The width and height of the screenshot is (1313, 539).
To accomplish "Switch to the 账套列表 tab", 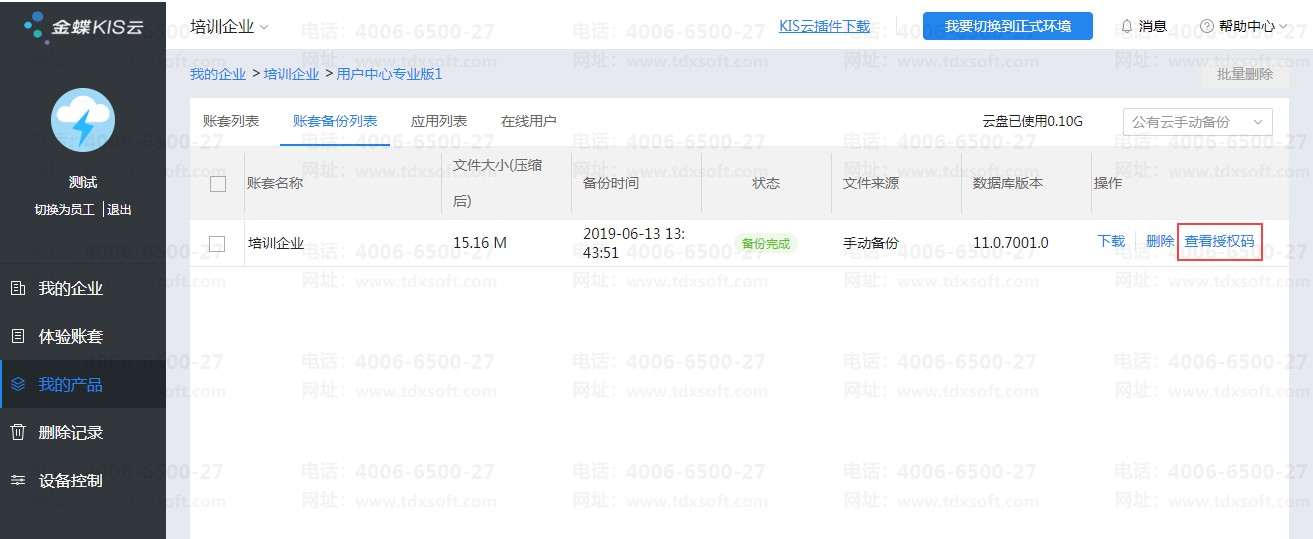I will [231, 121].
